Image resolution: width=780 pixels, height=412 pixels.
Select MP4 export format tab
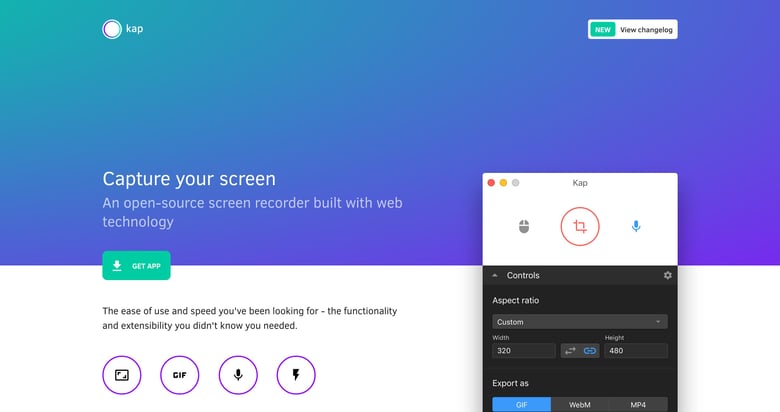tap(638, 405)
